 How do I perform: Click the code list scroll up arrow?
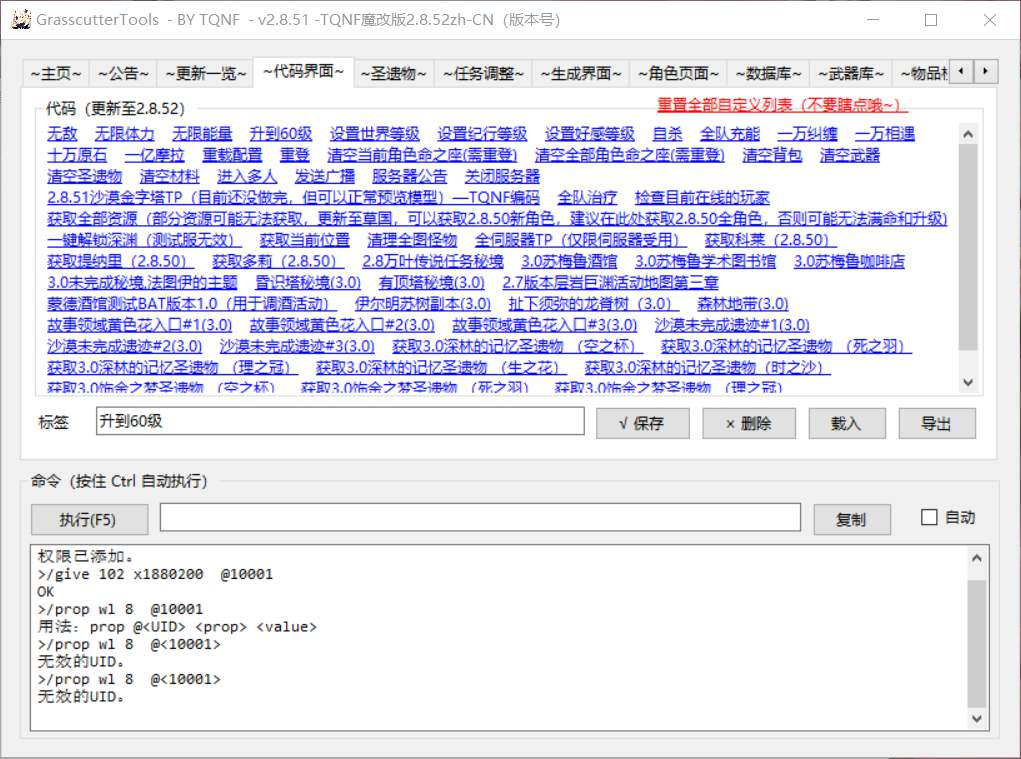click(968, 134)
